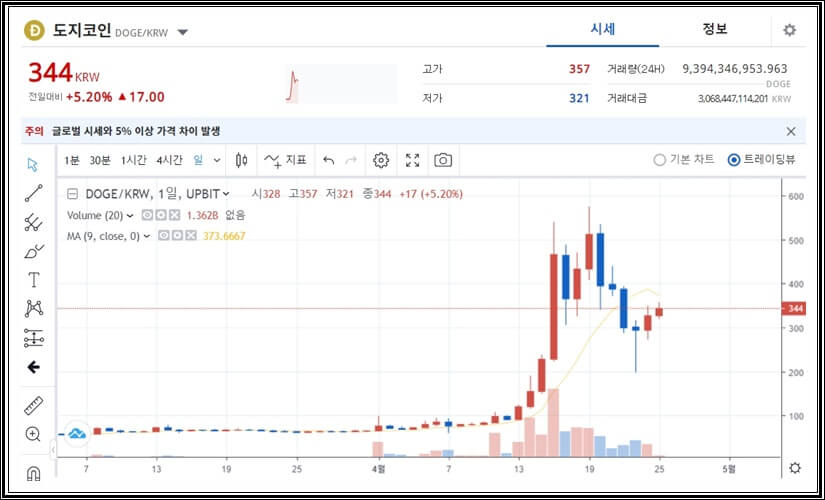Click the Volume value 1.362B
The height and width of the screenshot is (500, 825).
(x=203, y=216)
